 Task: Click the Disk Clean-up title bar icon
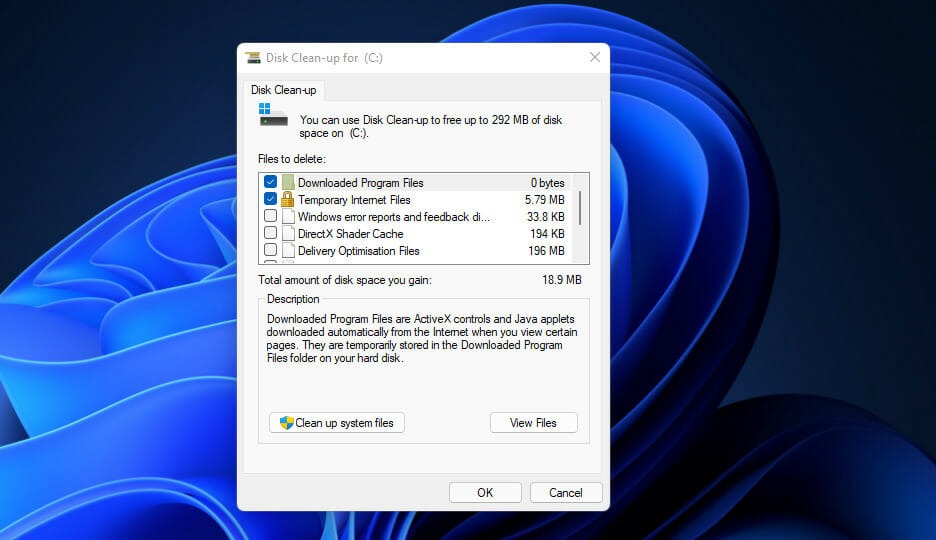click(x=253, y=58)
